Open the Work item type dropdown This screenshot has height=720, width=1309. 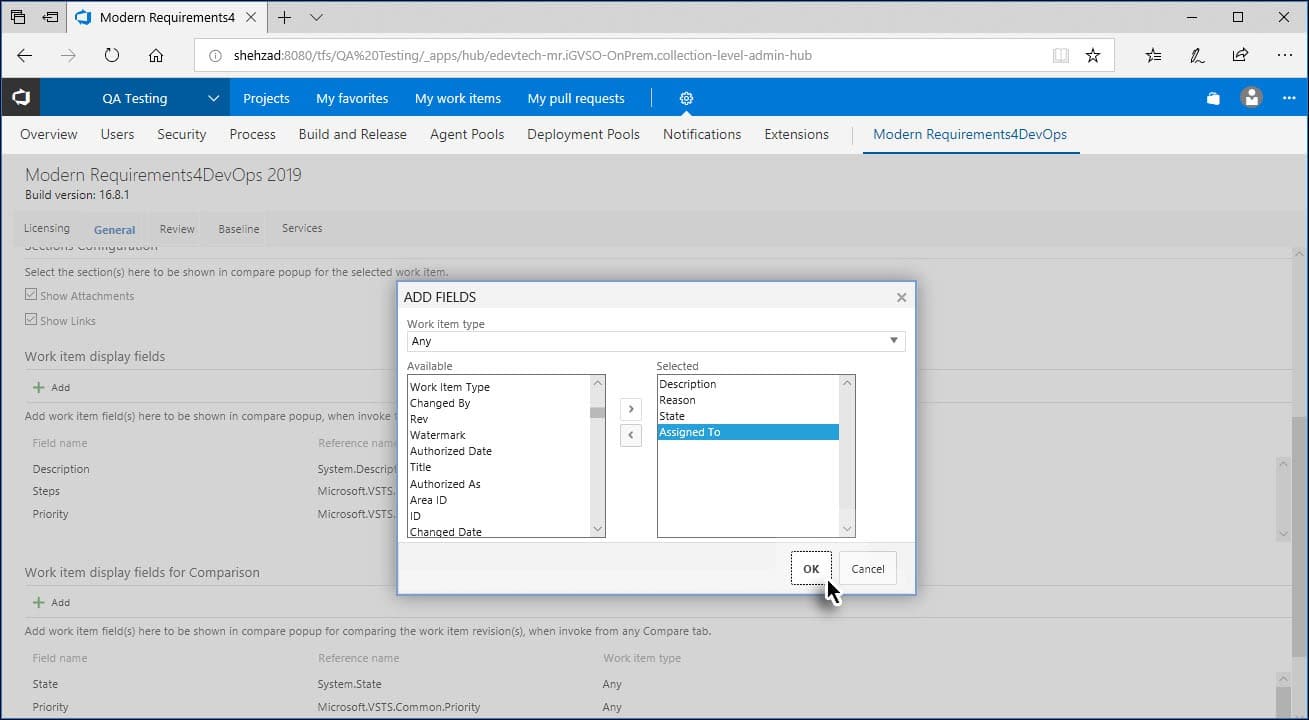coord(656,341)
